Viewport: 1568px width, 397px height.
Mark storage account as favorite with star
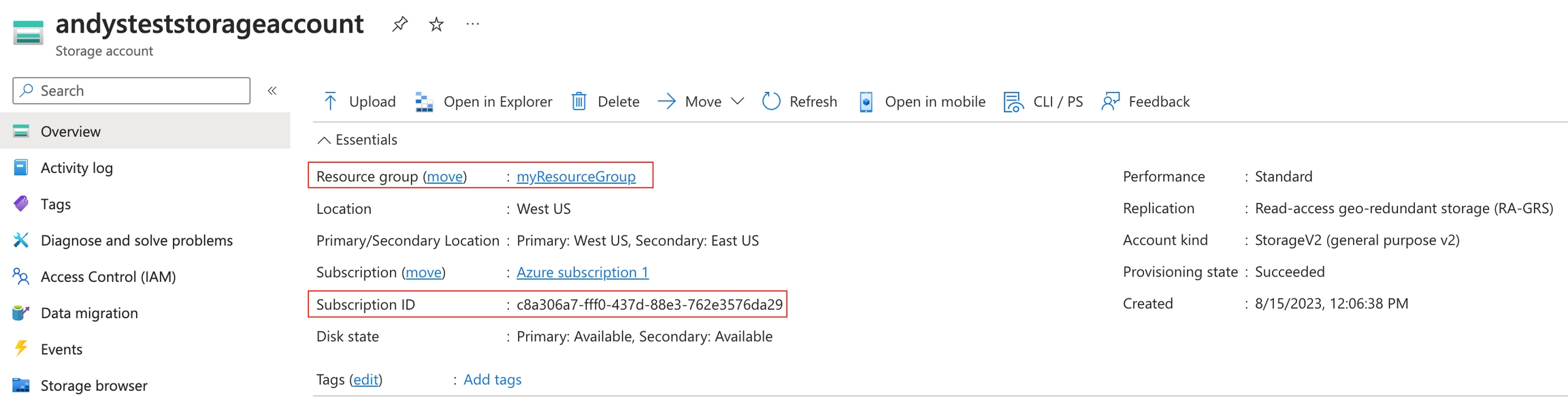coord(436,25)
